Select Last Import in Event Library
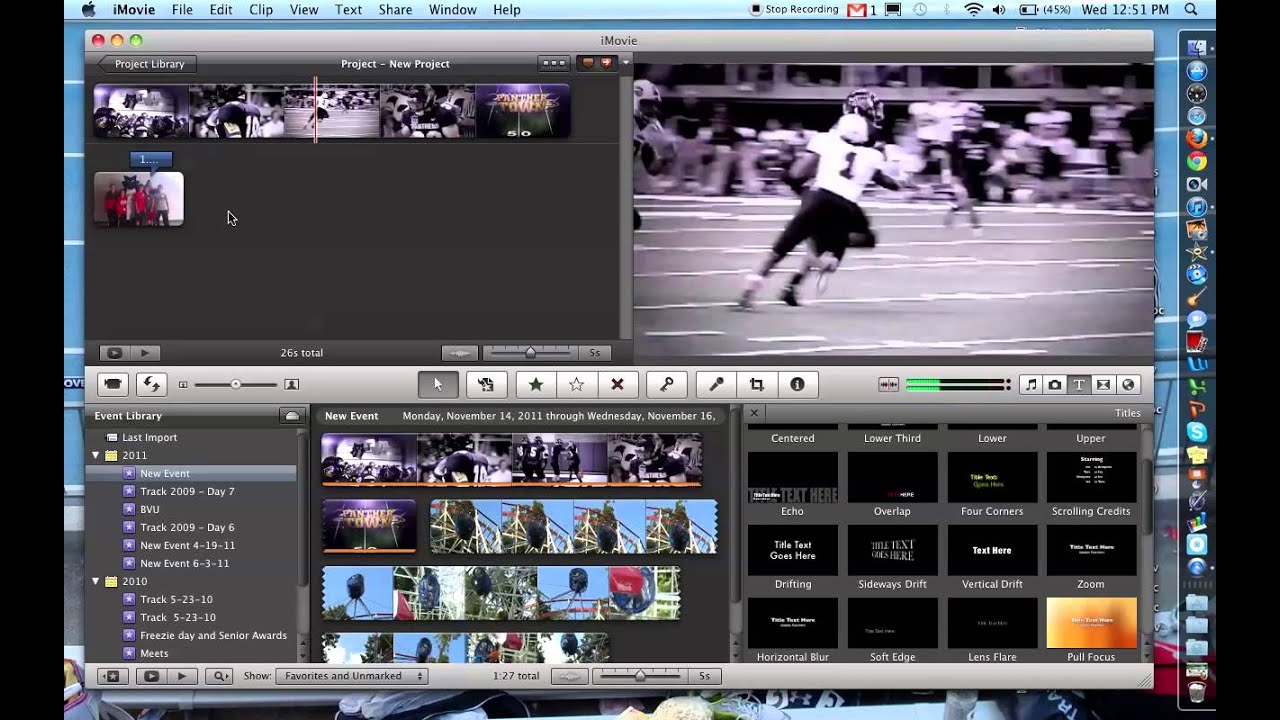This screenshot has width=1280, height=720. [149, 437]
